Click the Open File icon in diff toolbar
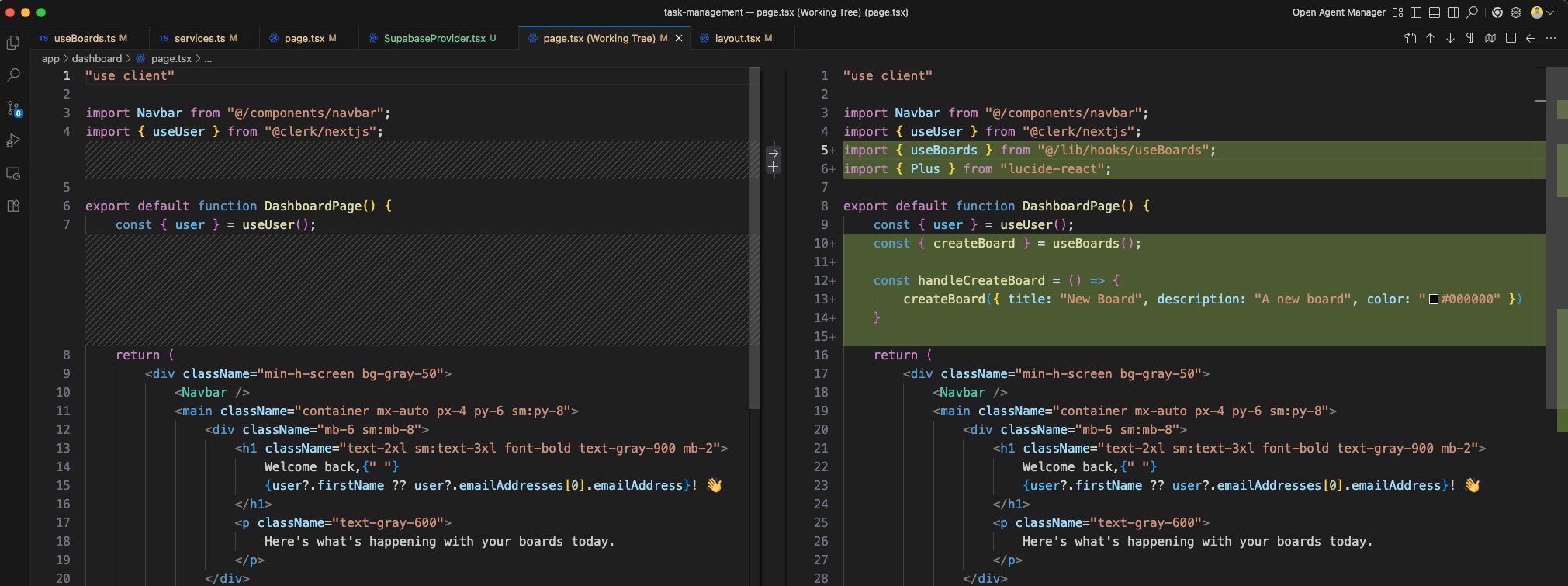The image size is (1568, 586). pos(1411,38)
